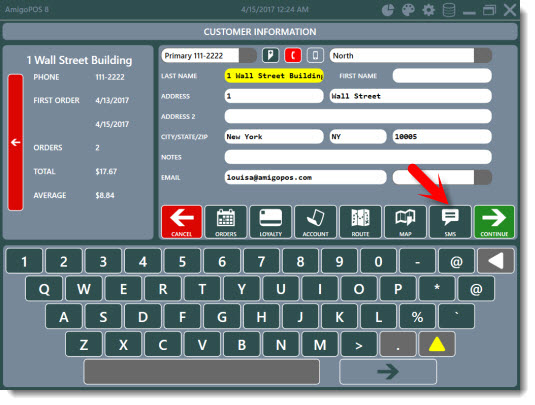Open settings gear icon in title bar
Screen dimensions: 535x405
pos(429,10)
